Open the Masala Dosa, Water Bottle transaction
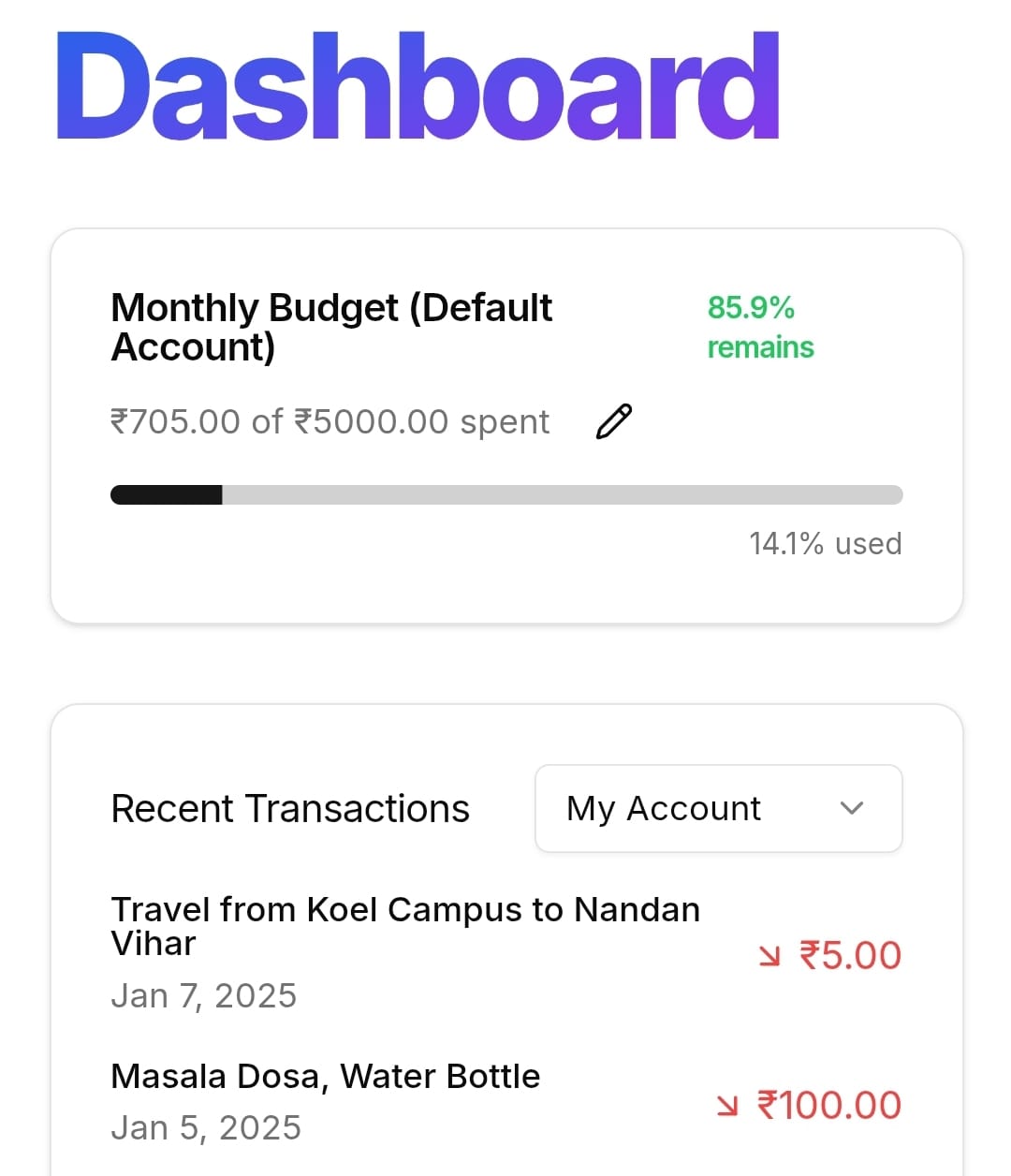Viewport: 1011px width, 1176px height. click(x=325, y=1076)
